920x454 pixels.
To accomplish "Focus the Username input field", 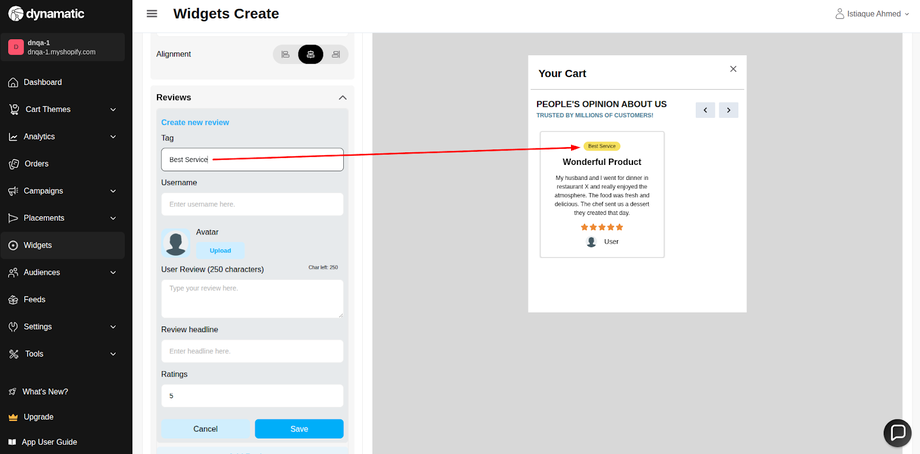I will [x=252, y=204].
